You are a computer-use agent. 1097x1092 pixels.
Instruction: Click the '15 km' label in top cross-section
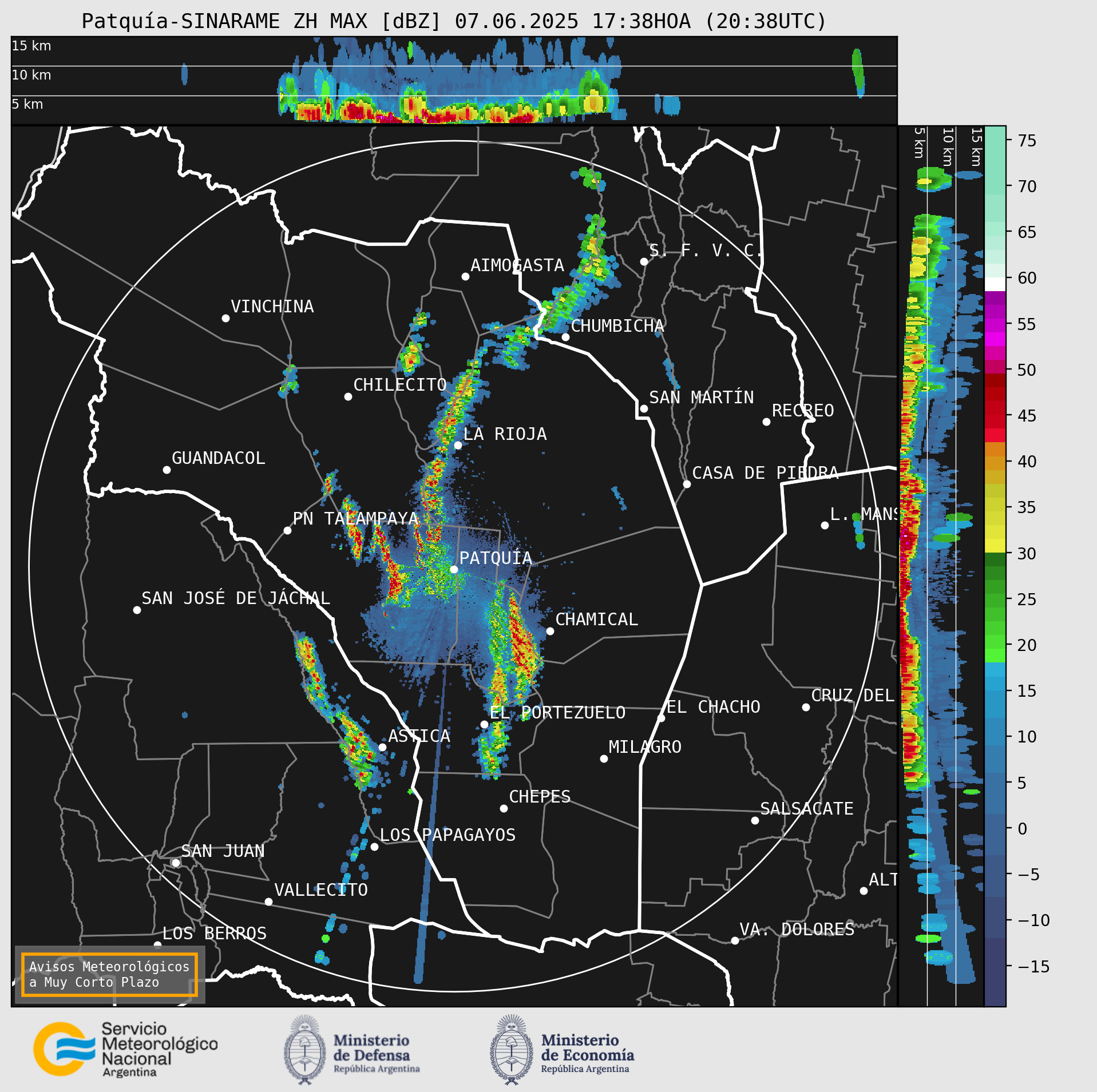tap(31, 46)
